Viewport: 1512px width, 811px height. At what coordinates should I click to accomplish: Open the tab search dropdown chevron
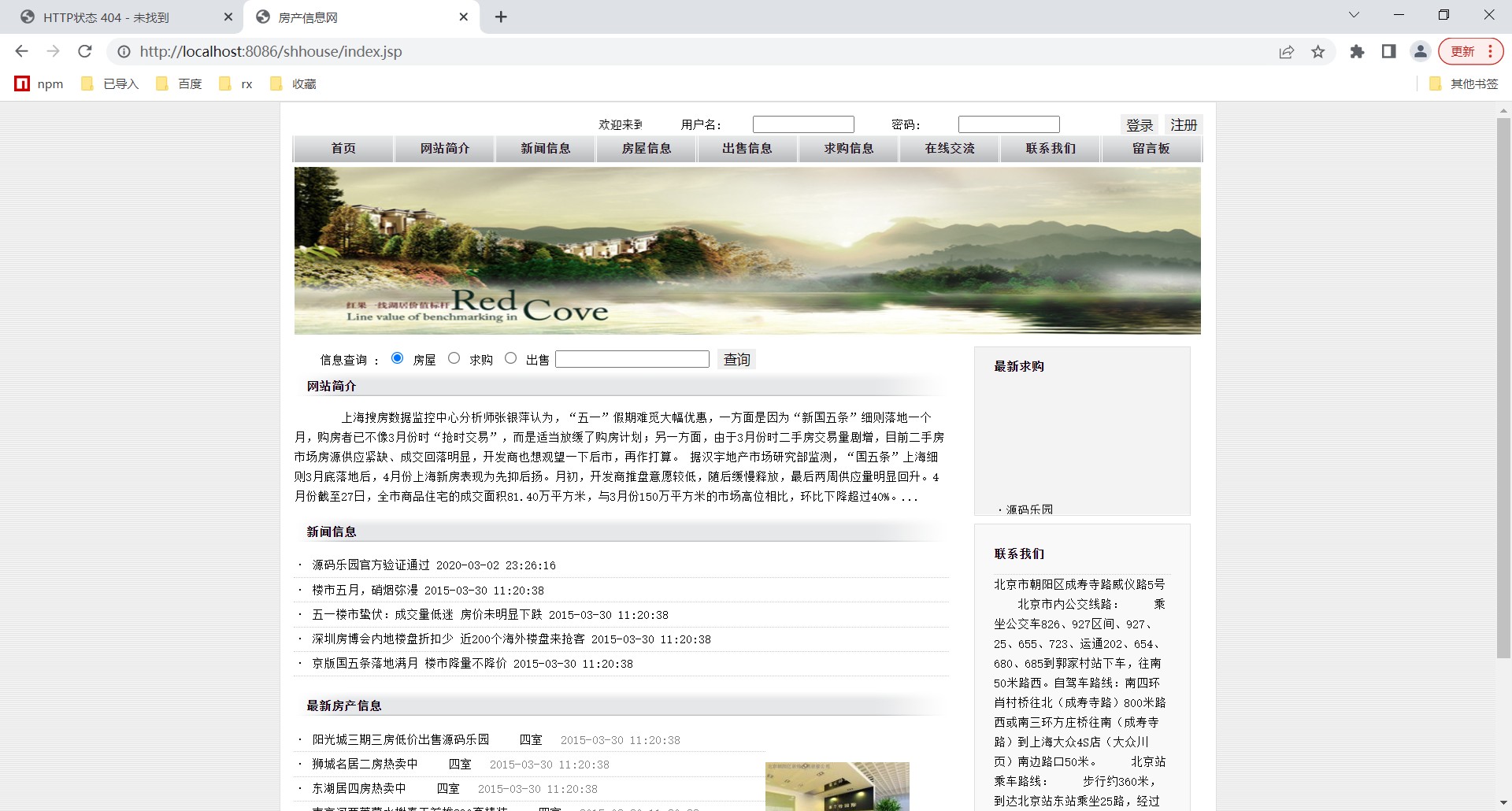coord(1354,14)
